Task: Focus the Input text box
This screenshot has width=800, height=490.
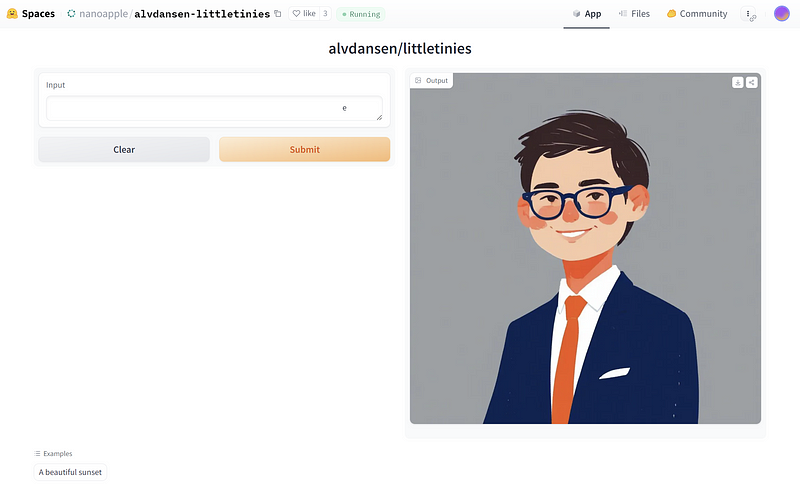Action: [x=214, y=108]
